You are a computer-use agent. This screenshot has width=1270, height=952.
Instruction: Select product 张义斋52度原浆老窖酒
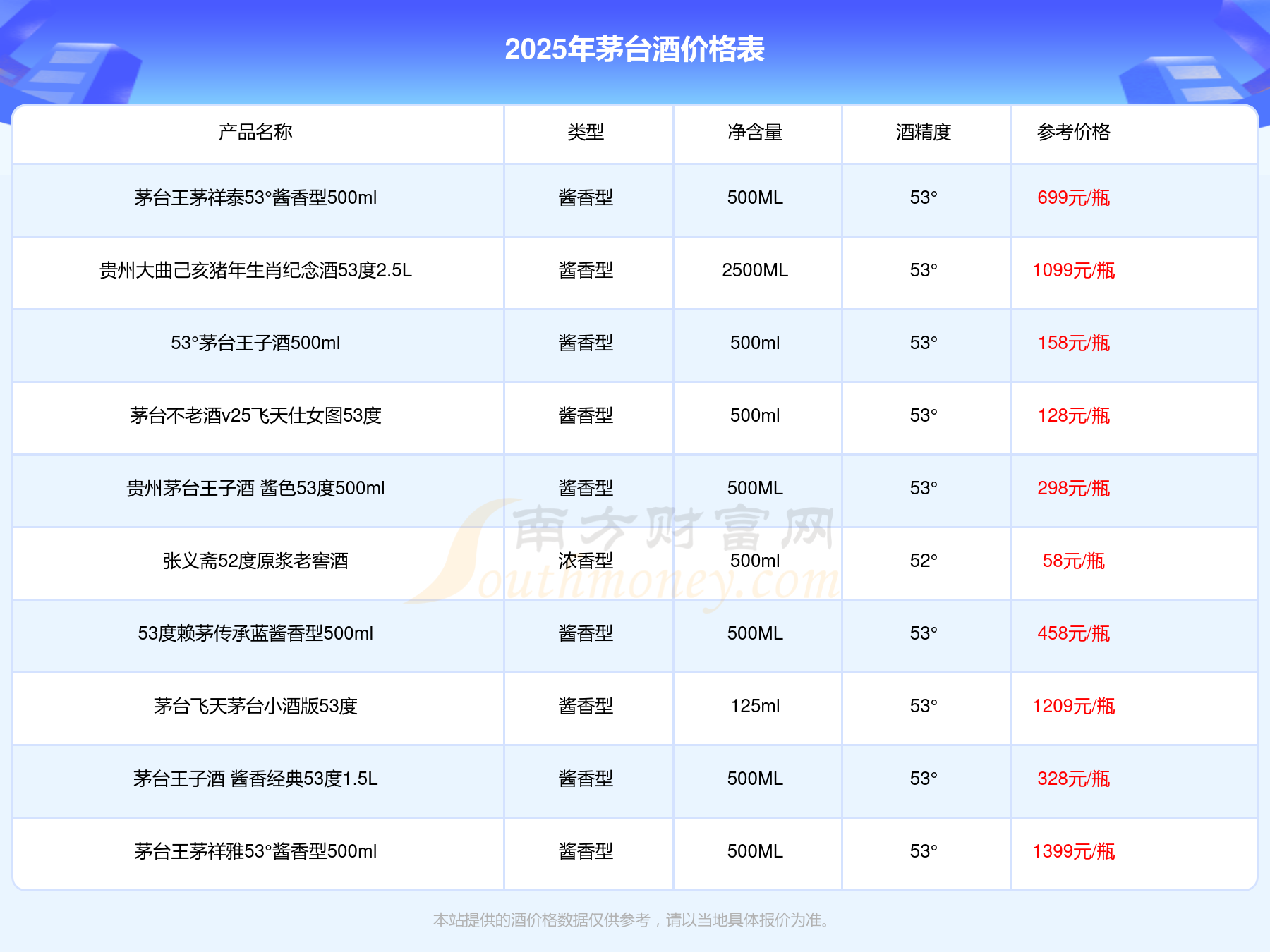pyautogui.click(x=255, y=561)
